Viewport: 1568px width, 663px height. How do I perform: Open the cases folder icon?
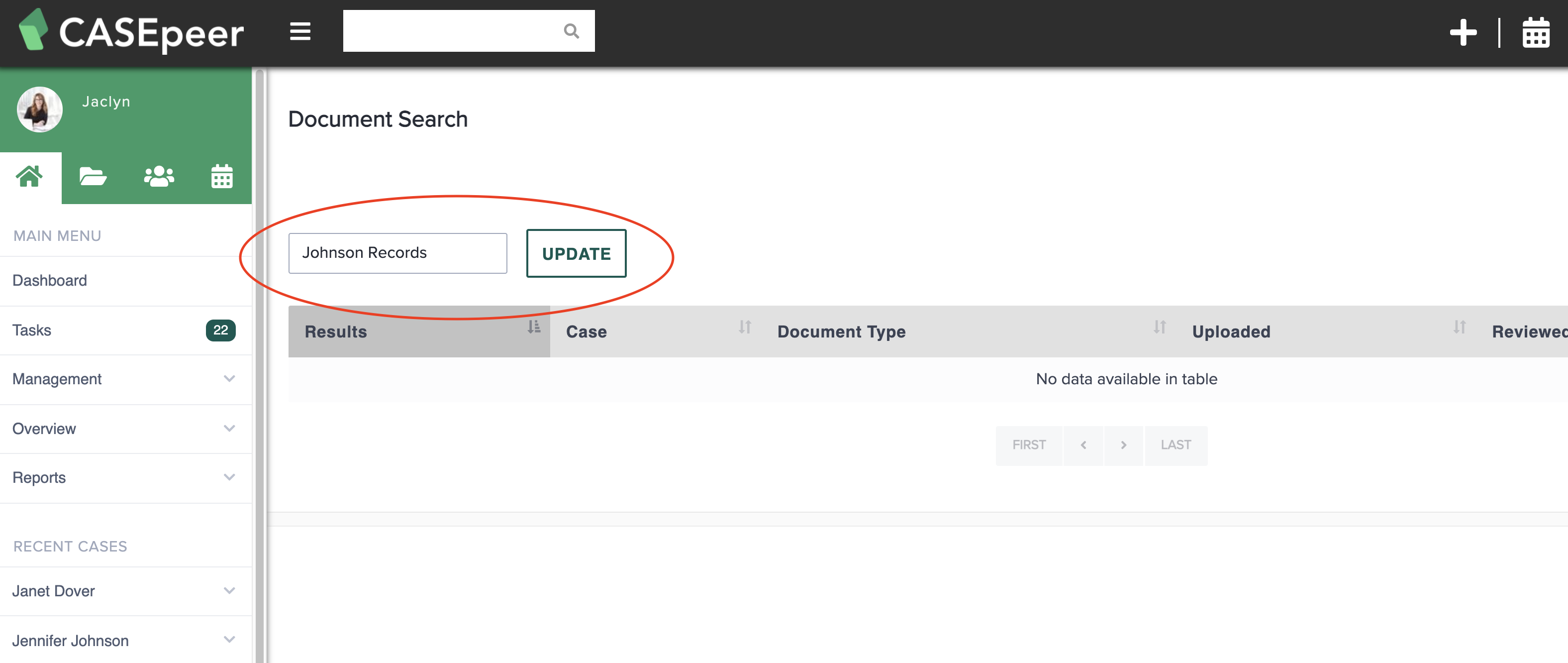pyautogui.click(x=93, y=177)
